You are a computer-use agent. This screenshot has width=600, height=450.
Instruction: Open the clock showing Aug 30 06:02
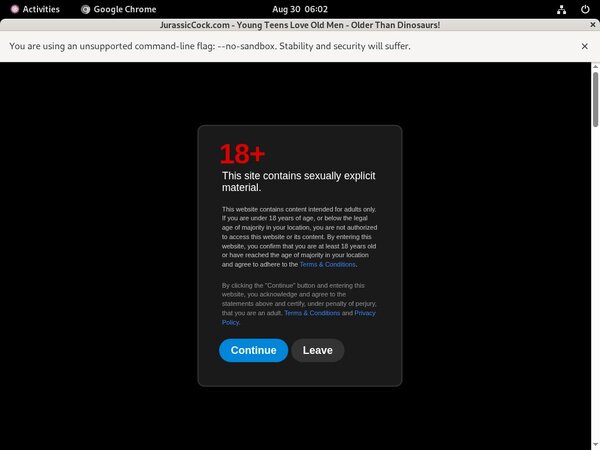click(x=299, y=9)
